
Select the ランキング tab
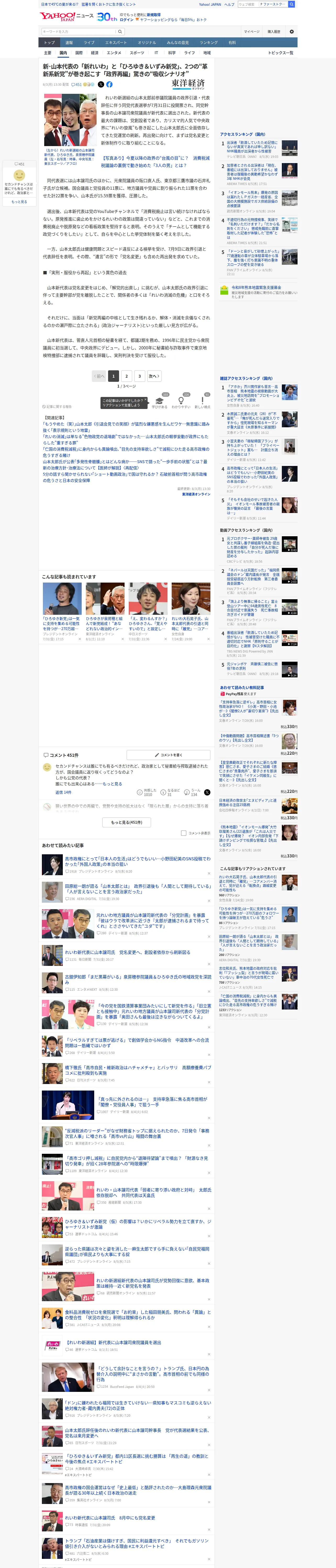click(209, 43)
